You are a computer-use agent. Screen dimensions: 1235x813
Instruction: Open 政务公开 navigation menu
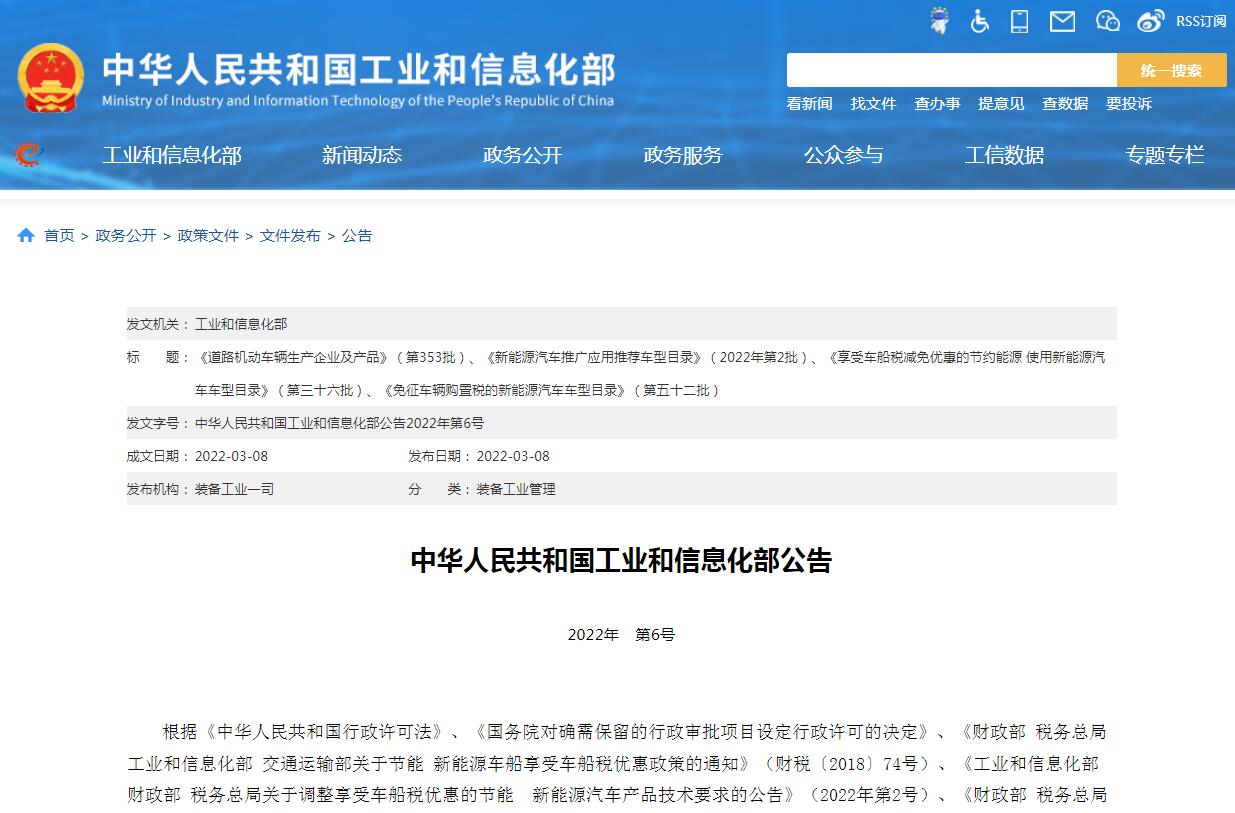pyautogui.click(x=522, y=155)
